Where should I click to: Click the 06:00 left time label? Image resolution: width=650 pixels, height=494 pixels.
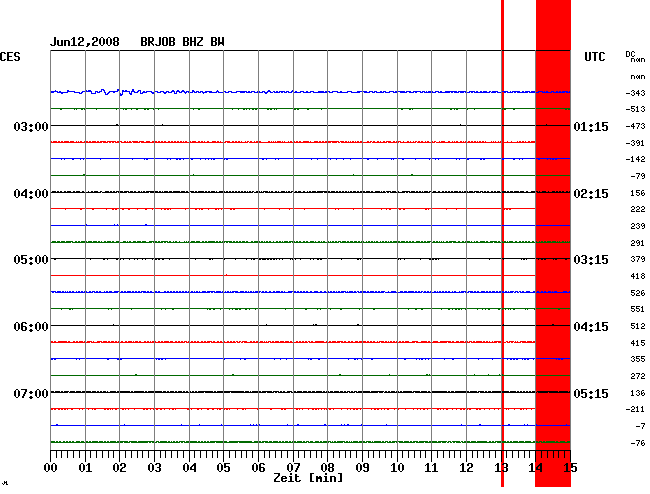[x=31, y=327]
